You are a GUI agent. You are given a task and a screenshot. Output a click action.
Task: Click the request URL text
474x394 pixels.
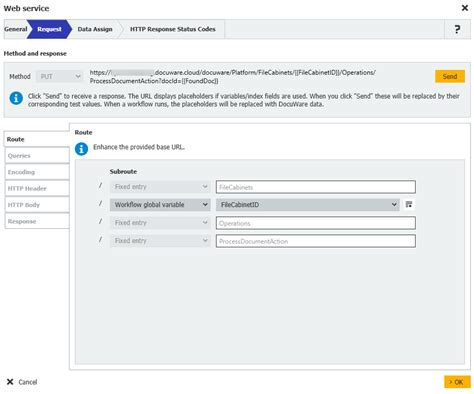tap(232, 77)
